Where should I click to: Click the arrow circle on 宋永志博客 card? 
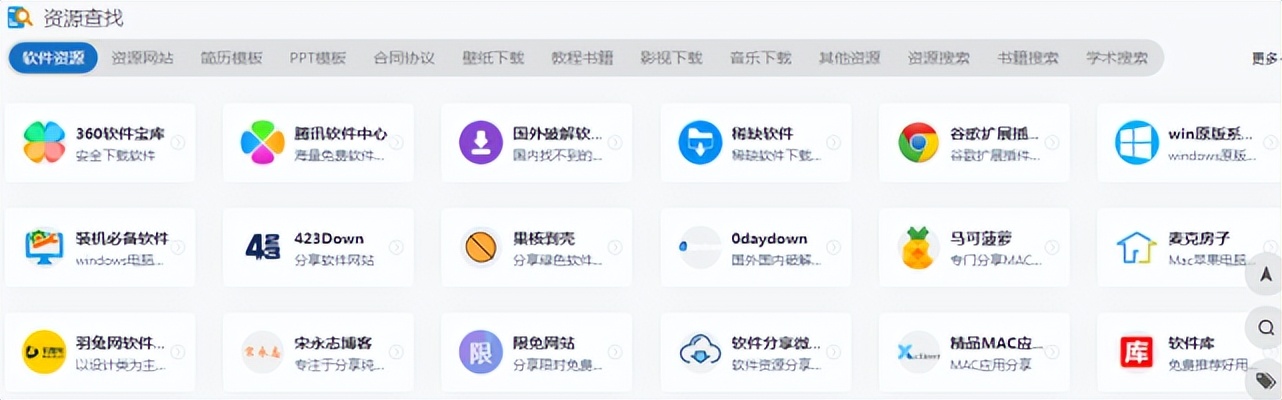coord(396,352)
